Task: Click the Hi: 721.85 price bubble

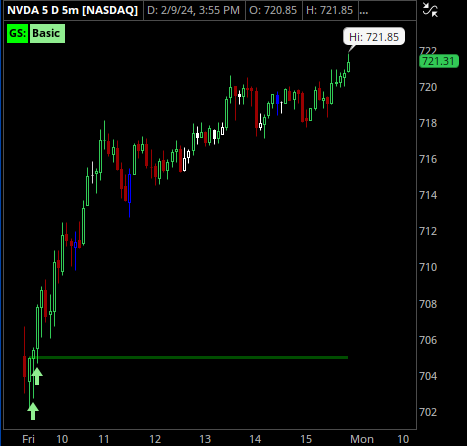Action: (x=374, y=37)
